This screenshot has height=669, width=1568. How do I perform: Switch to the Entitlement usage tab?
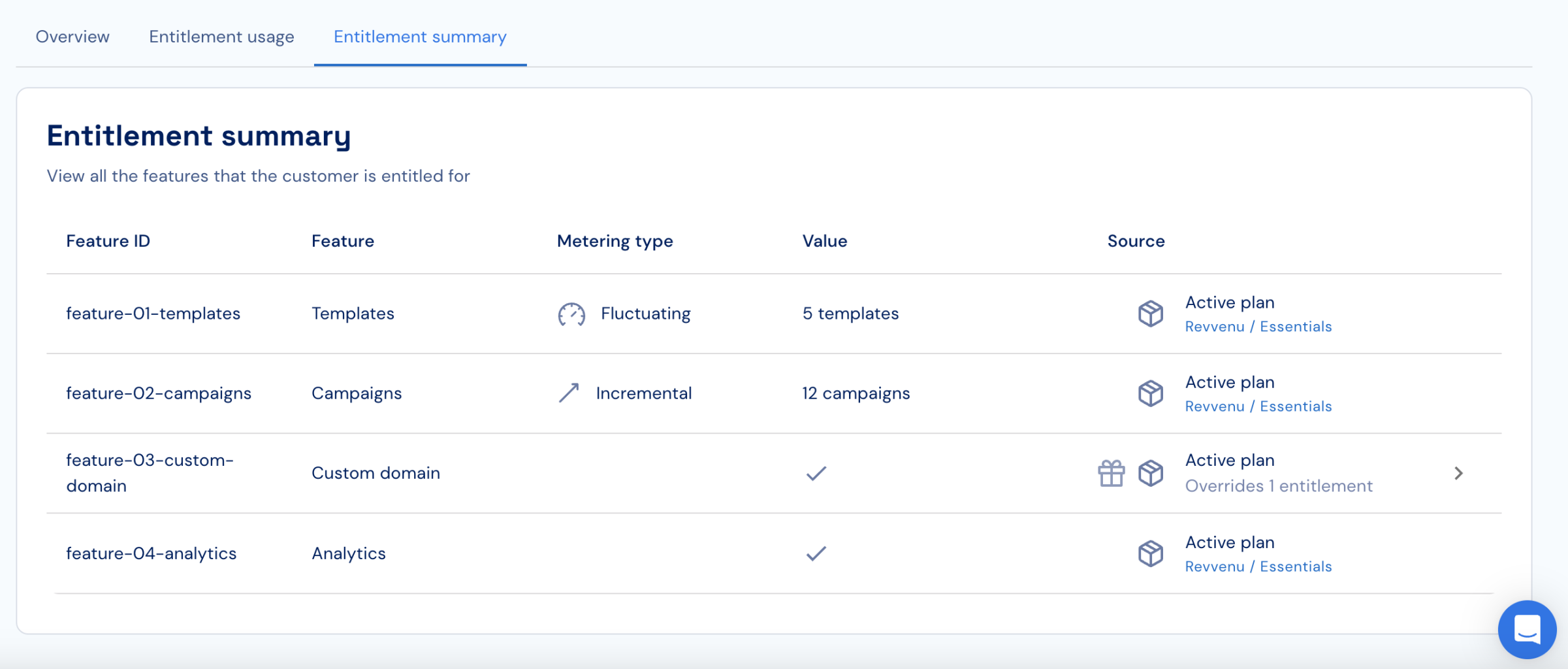pyautogui.click(x=221, y=37)
